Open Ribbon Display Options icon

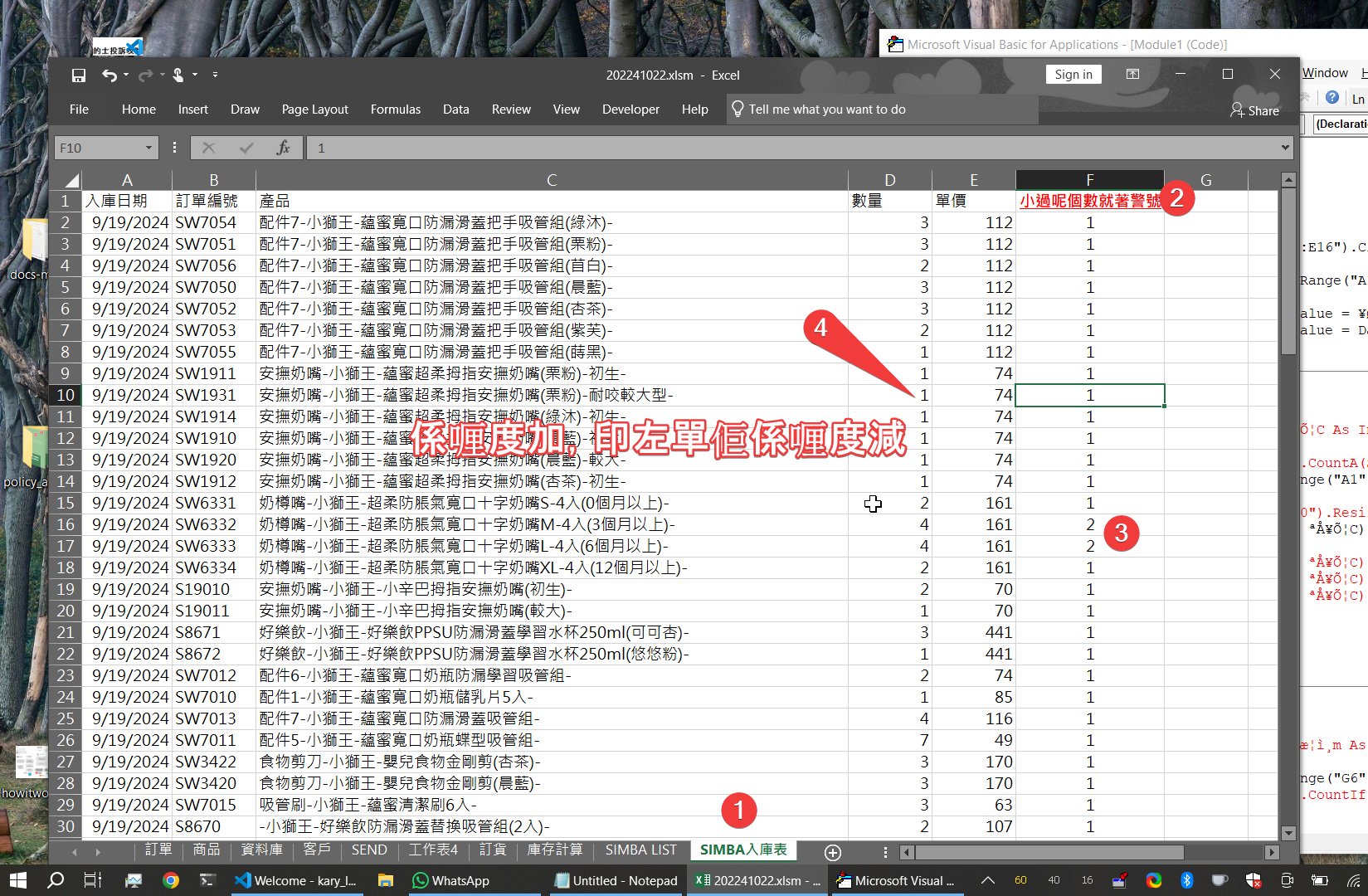pyautogui.click(x=1132, y=75)
